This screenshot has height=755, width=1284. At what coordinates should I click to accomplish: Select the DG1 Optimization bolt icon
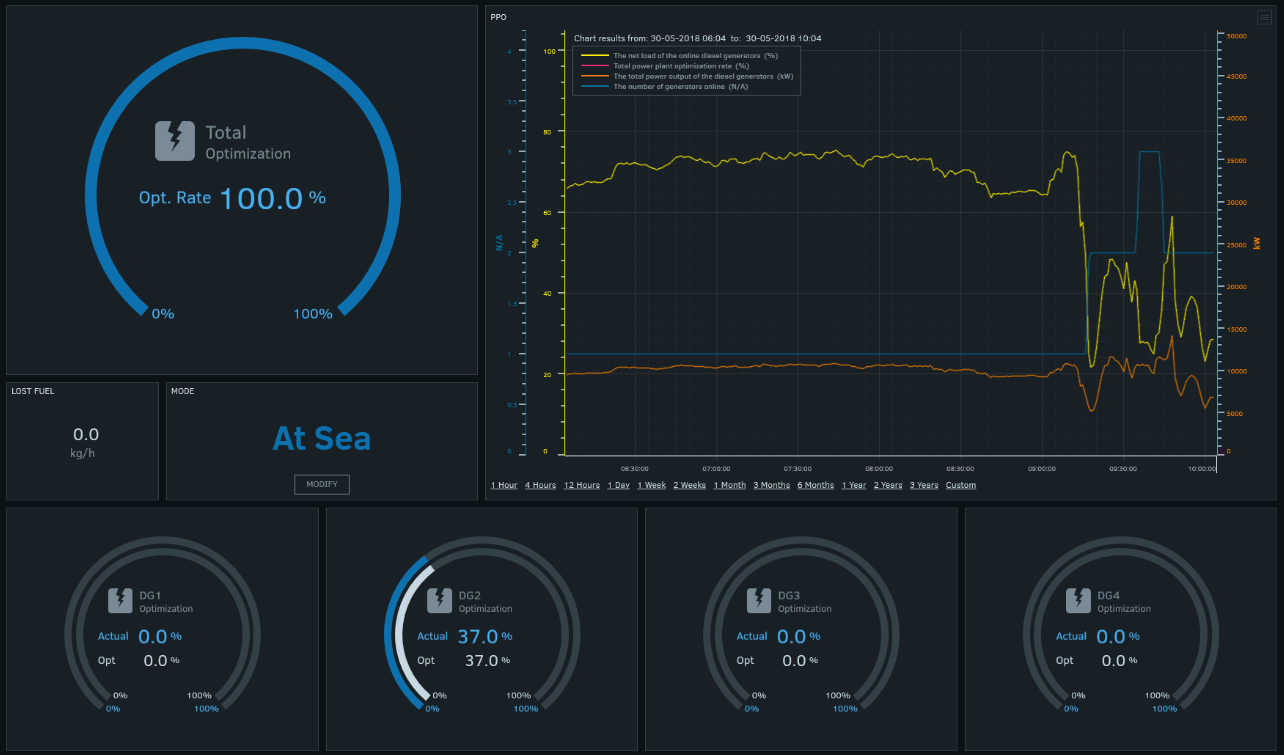[119, 600]
